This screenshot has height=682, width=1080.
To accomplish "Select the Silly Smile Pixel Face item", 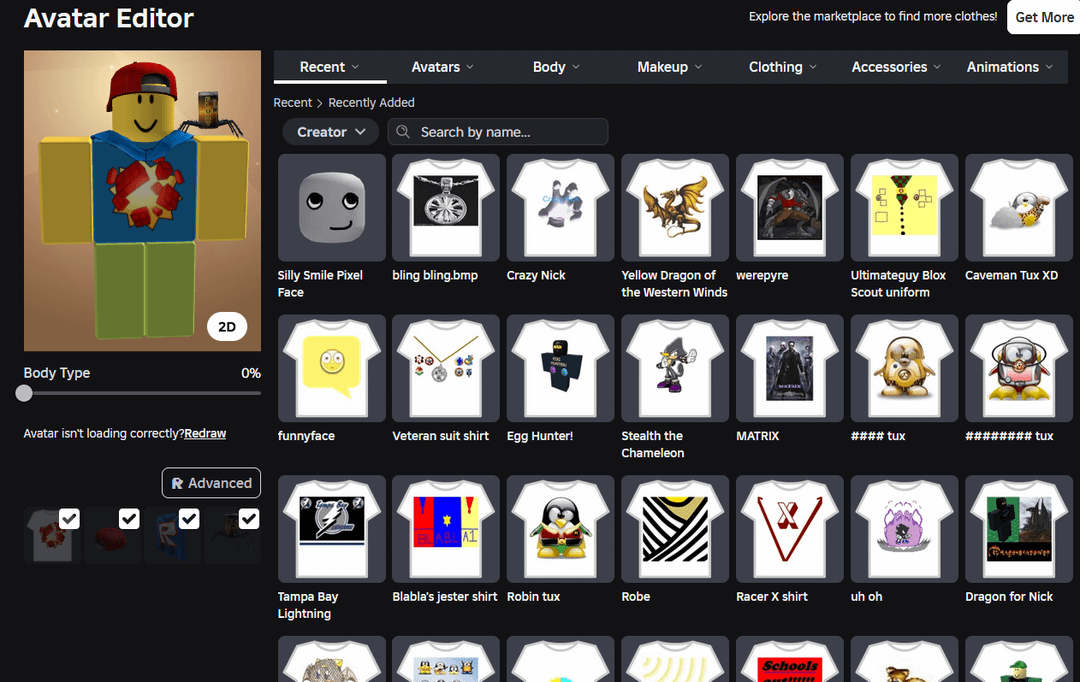I will 331,207.
